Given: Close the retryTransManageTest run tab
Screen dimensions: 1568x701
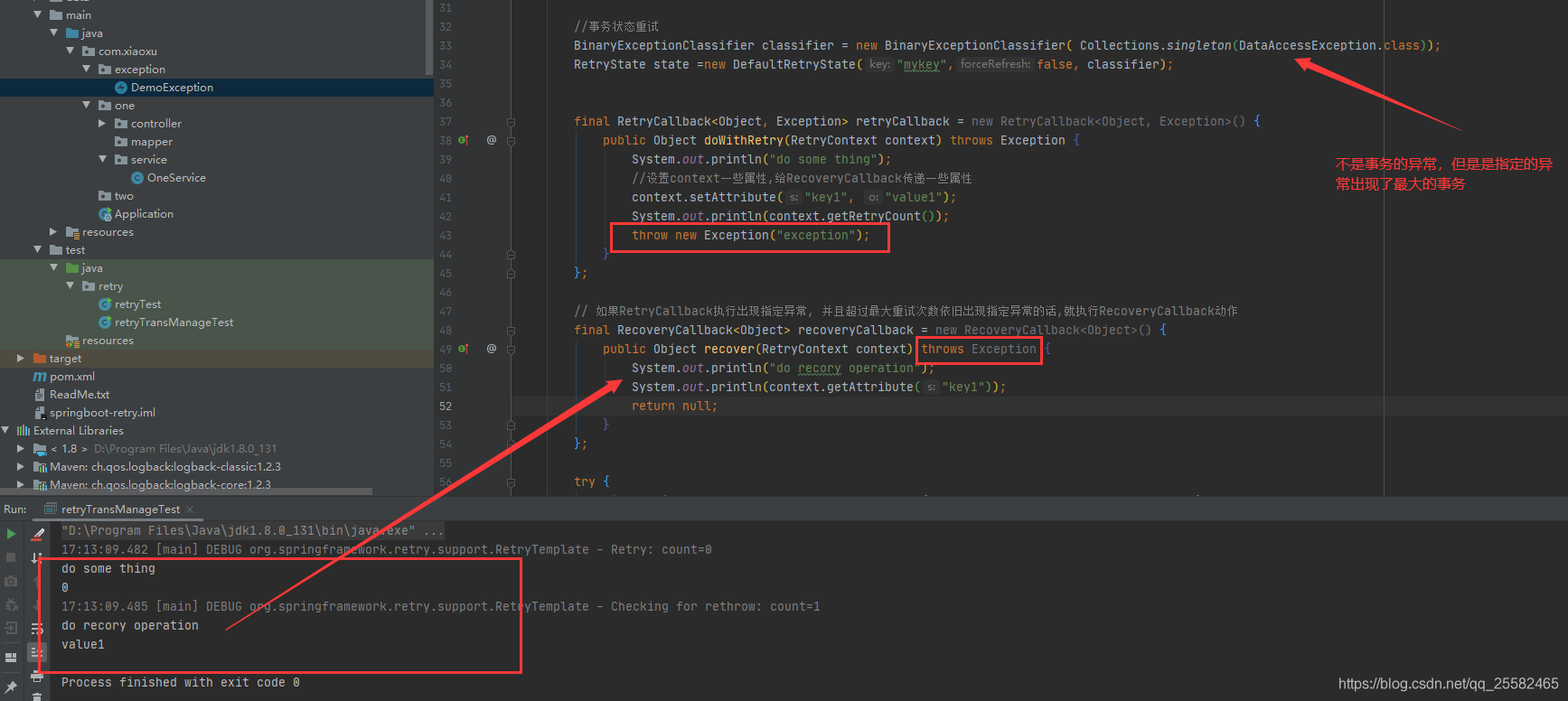Looking at the screenshot, I should click(x=190, y=509).
